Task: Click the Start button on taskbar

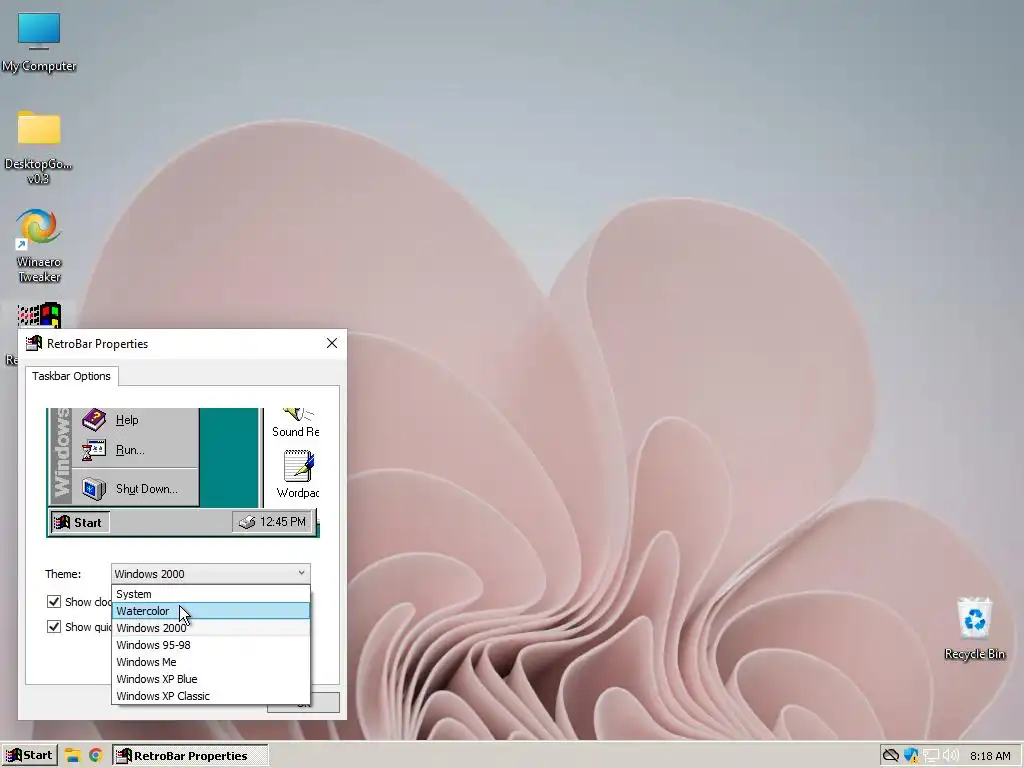Action: 29,756
